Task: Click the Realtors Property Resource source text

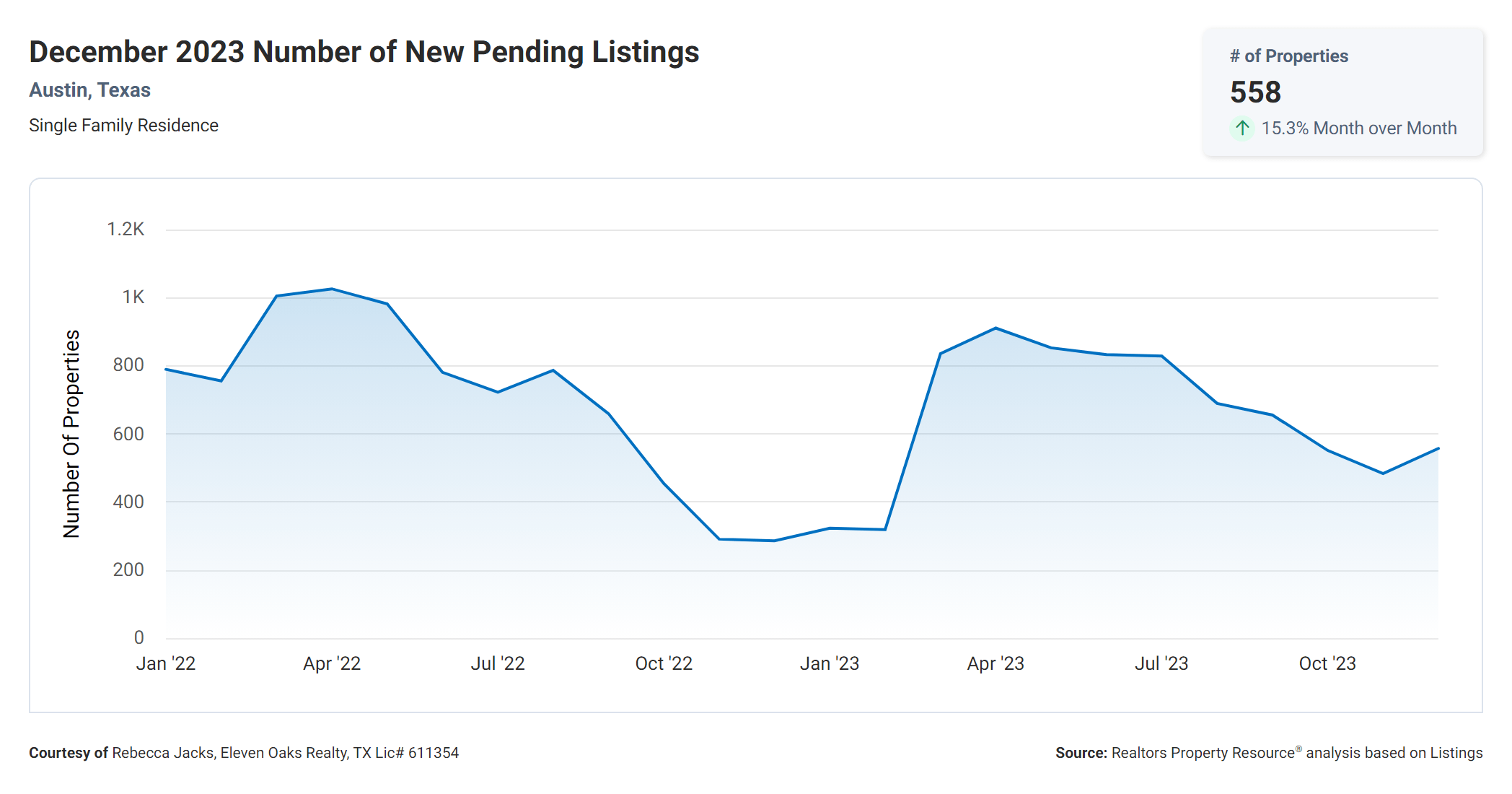Action: (1268, 753)
